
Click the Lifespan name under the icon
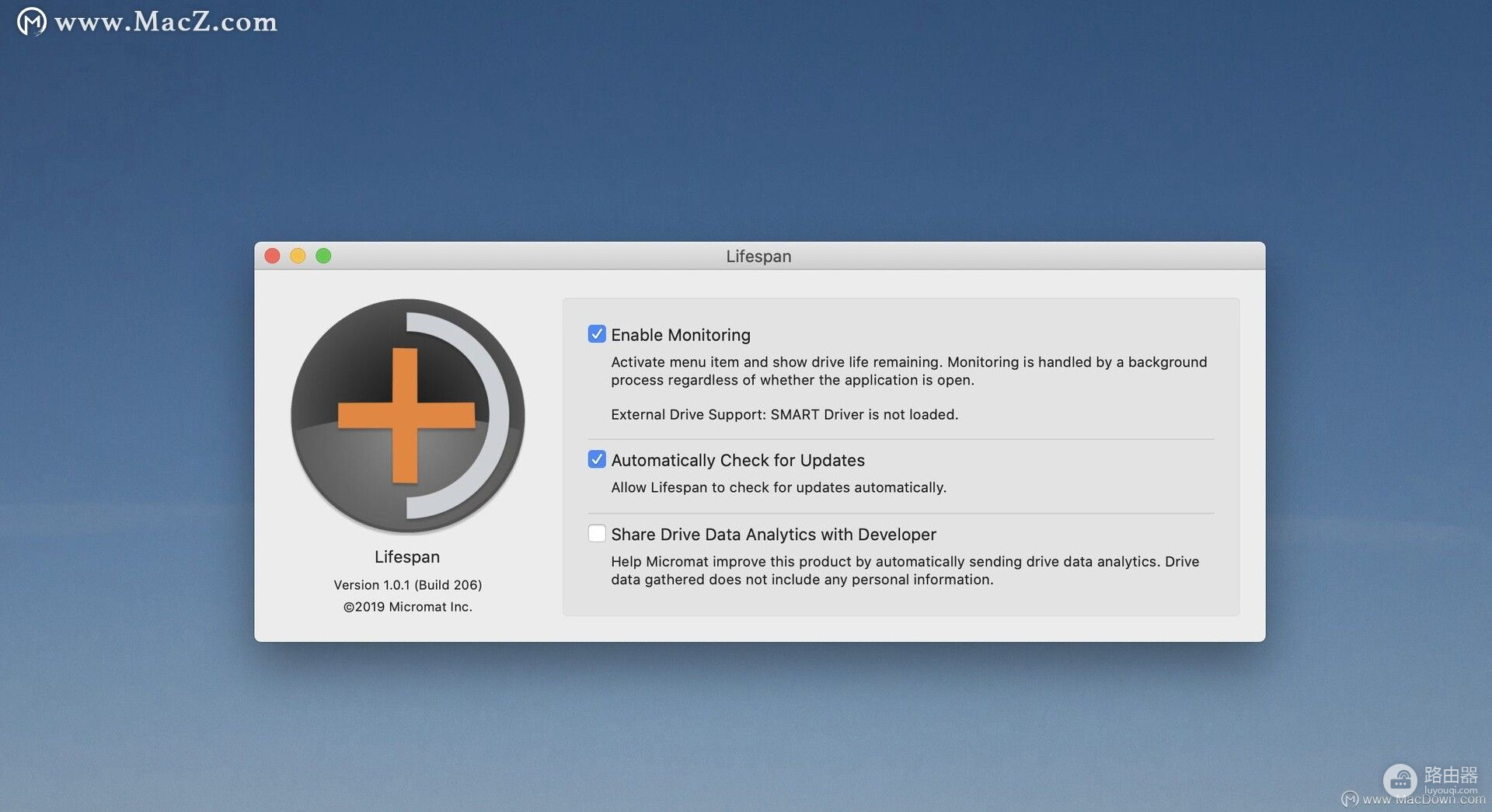pyautogui.click(x=407, y=557)
